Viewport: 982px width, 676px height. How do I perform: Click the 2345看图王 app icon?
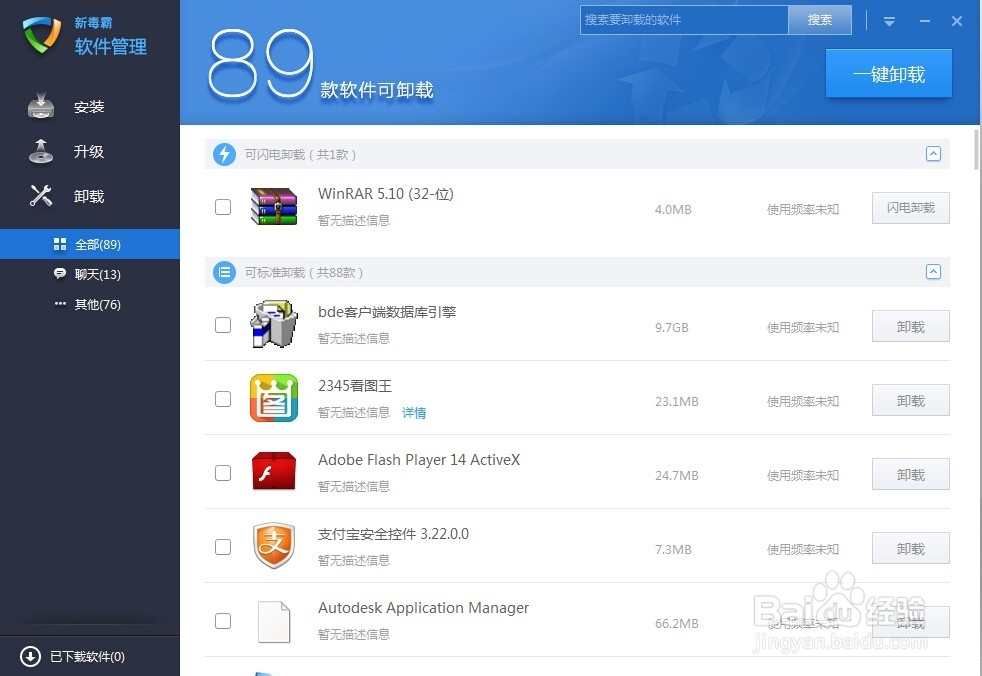pyautogui.click(x=274, y=398)
